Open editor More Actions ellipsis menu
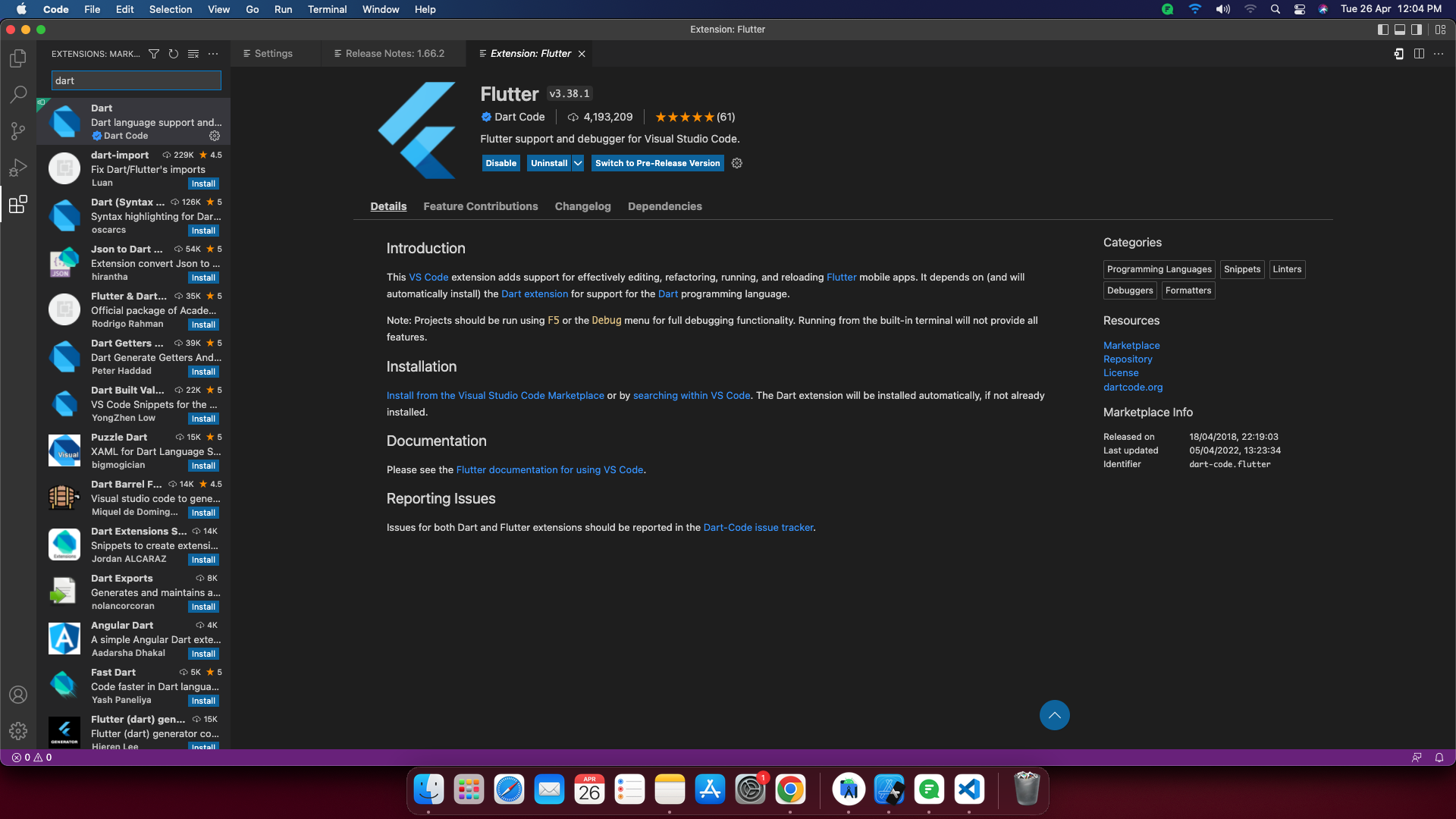This screenshot has height=819, width=1456. click(x=1439, y=54)
